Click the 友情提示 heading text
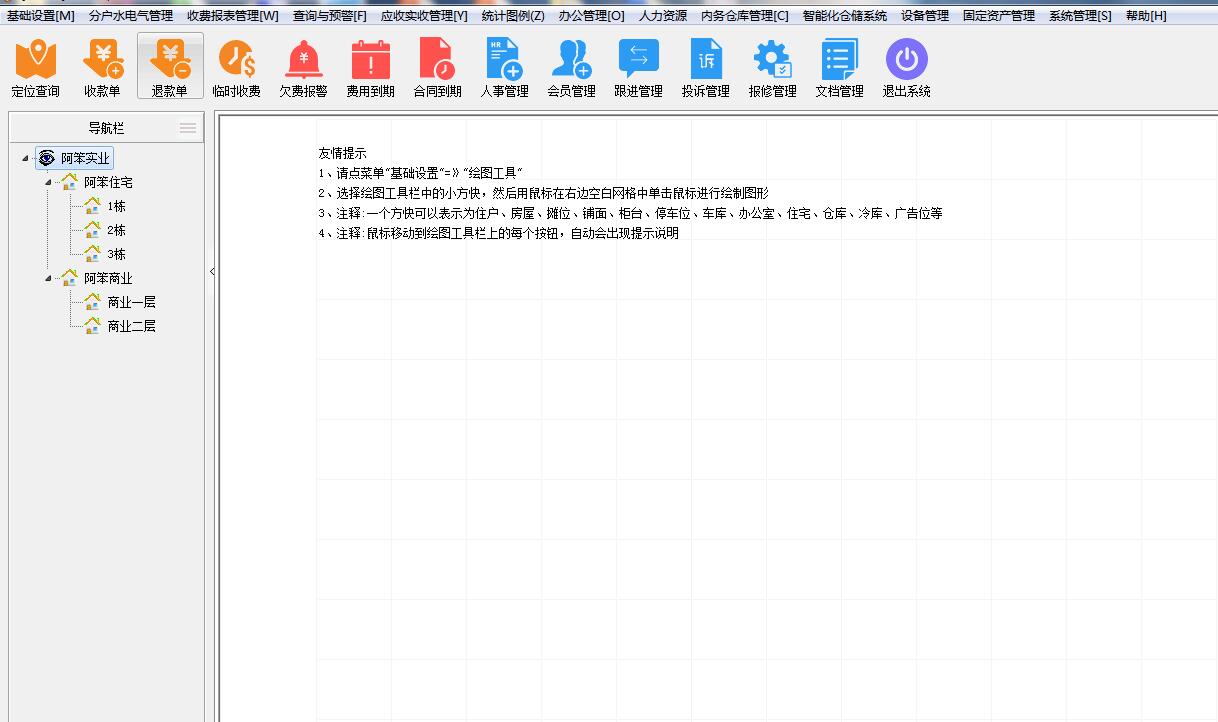 [342, 153]
